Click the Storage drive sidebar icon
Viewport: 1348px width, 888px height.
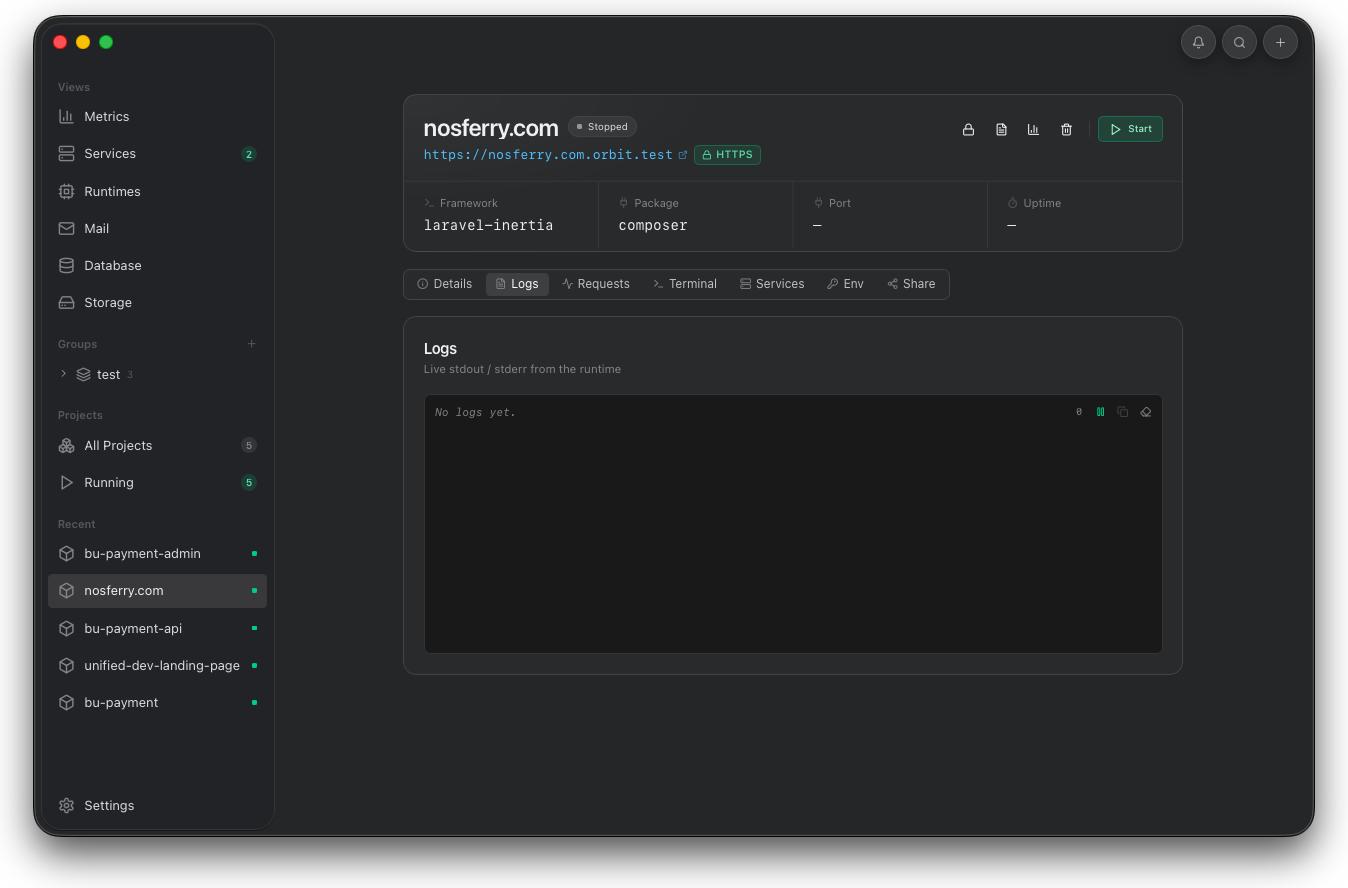coord(67,302)
